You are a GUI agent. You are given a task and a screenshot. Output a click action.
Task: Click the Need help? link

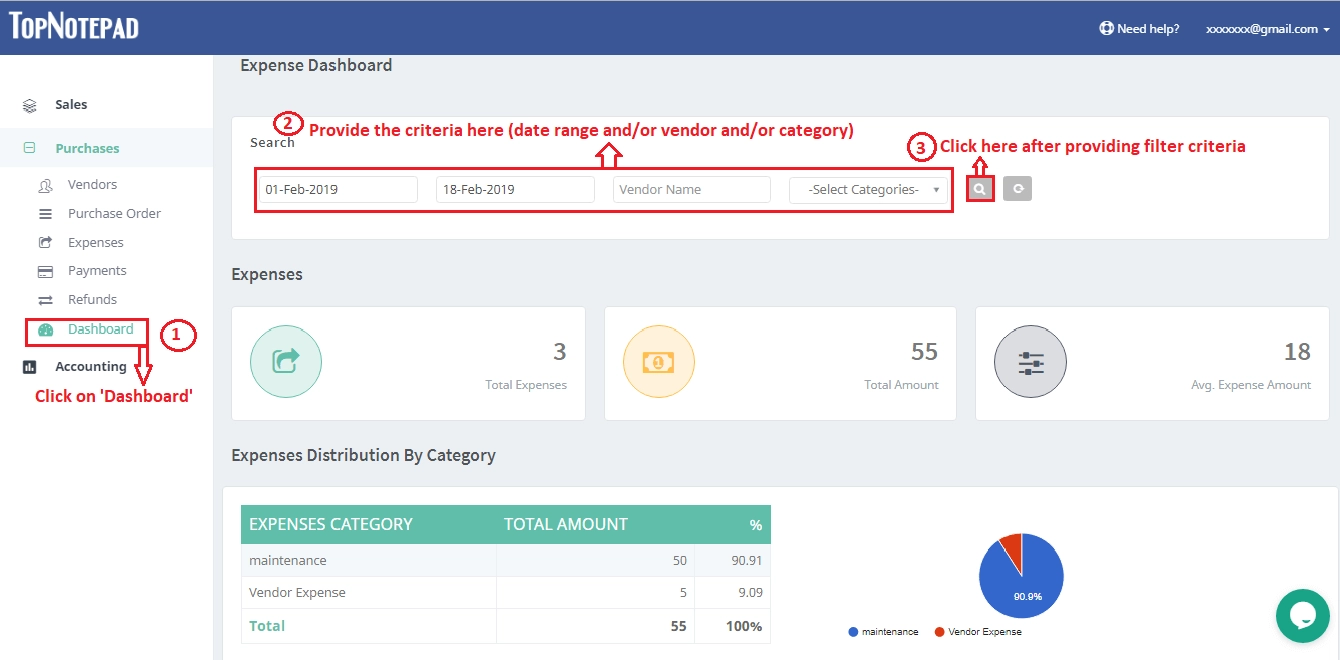[1140, 29]
